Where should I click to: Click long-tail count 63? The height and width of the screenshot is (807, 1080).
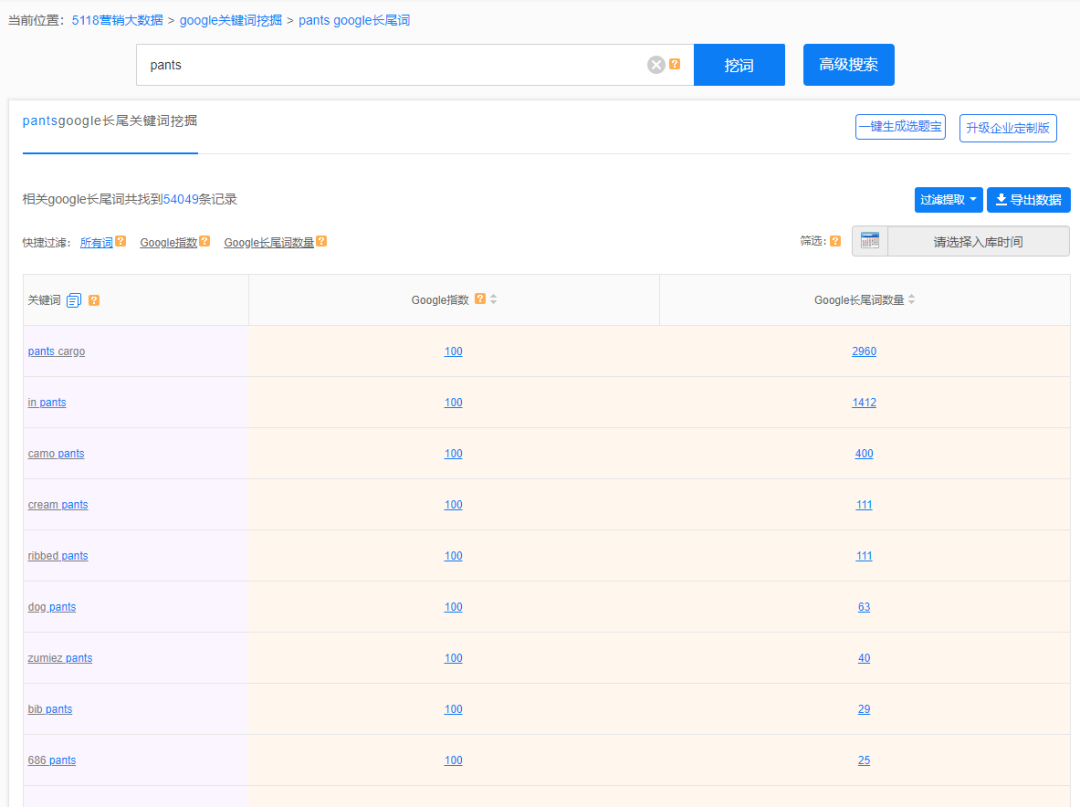[x=864, y=607]
